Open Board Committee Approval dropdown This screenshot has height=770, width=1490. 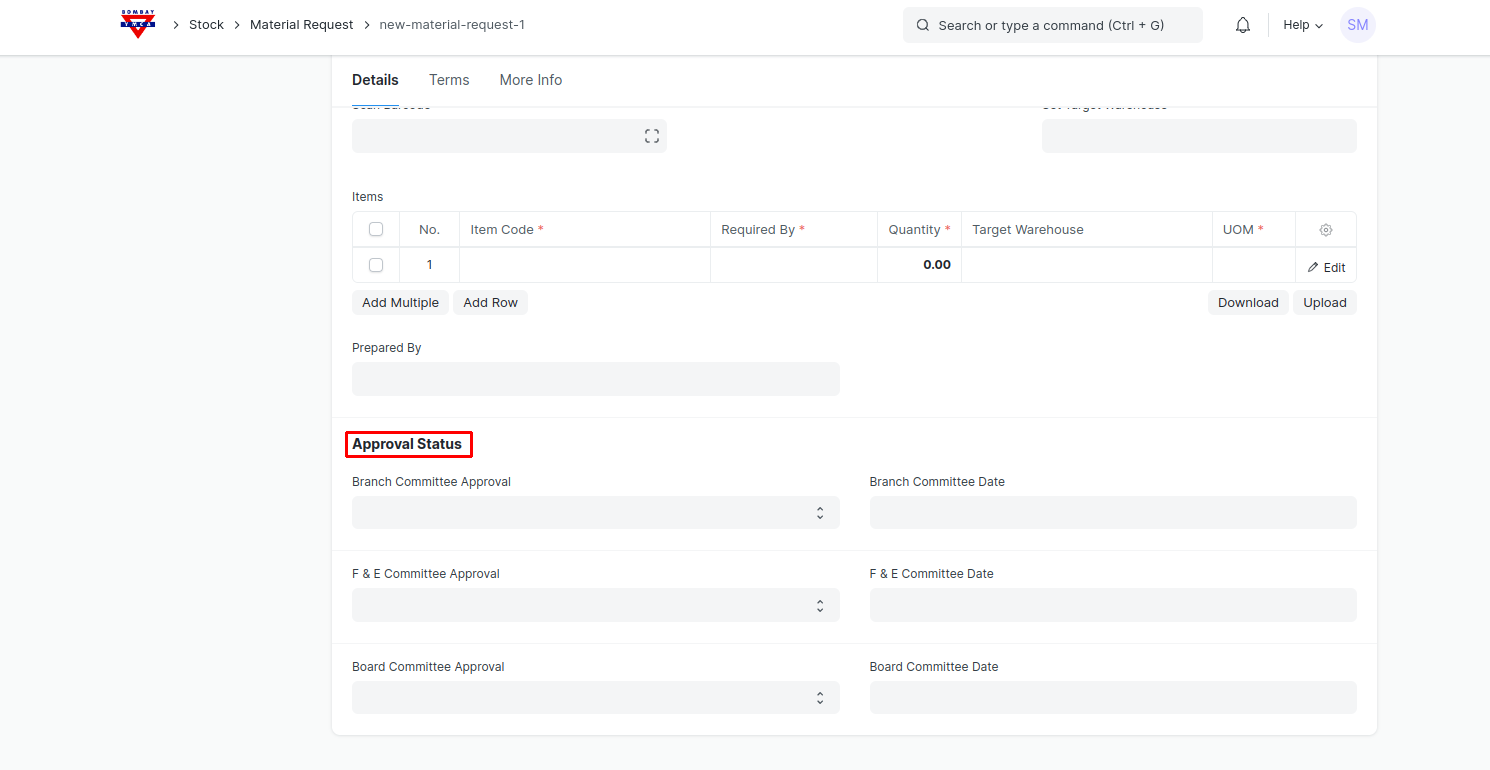(595, 698)
